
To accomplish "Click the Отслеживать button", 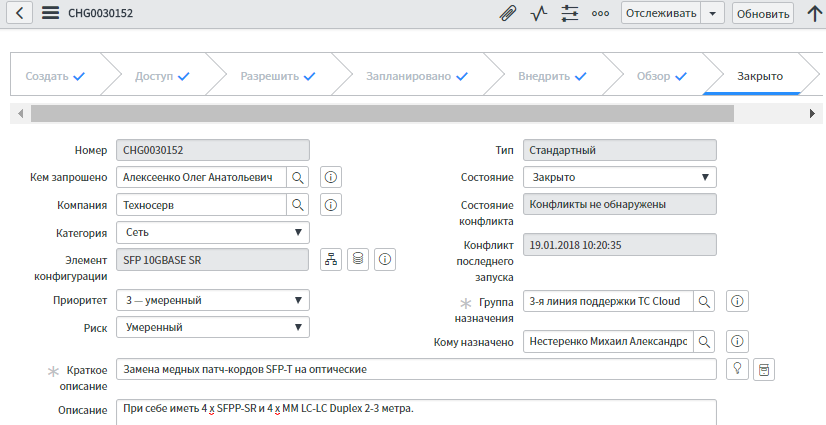I will (660, 13).
